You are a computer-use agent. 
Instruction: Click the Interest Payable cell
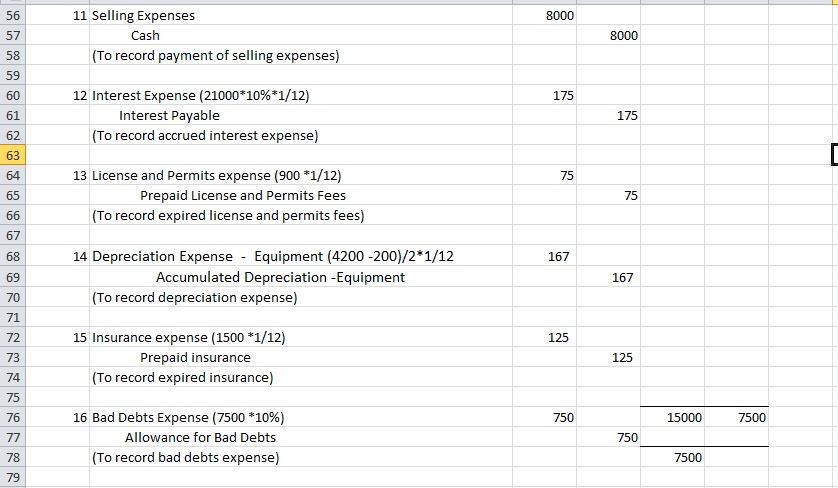301,115
